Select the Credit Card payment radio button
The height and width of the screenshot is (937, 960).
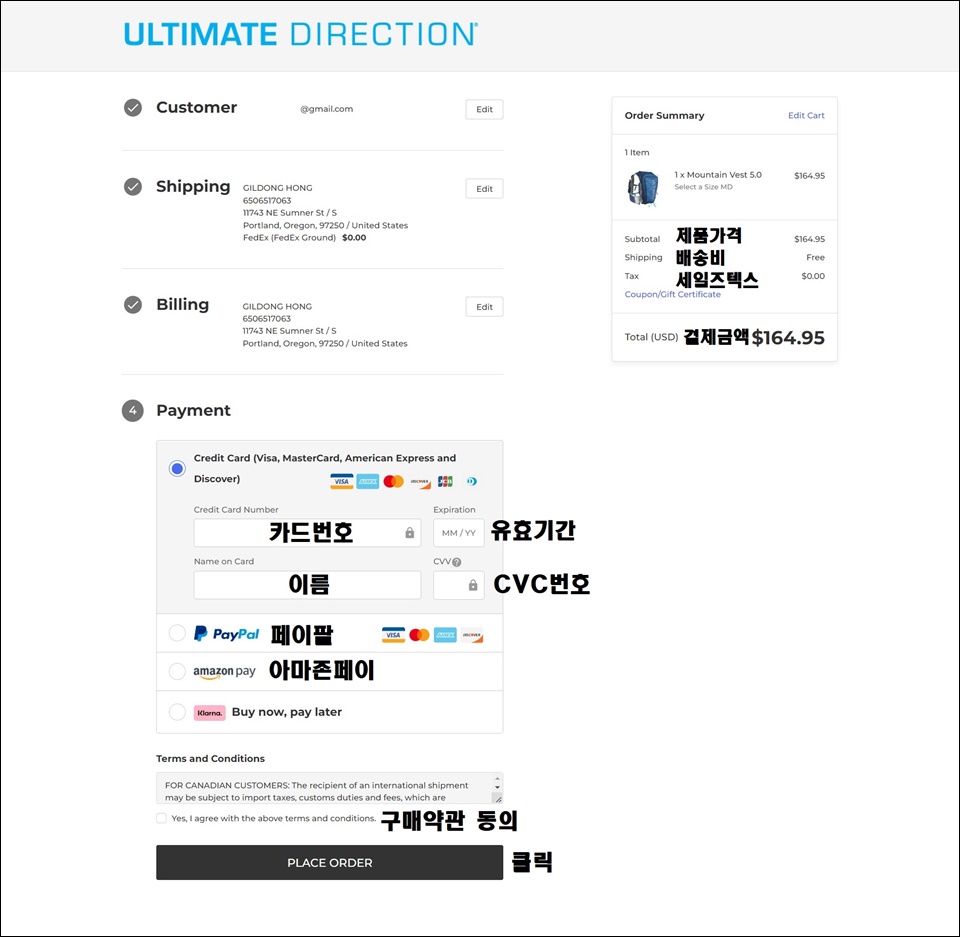[178, 468]
